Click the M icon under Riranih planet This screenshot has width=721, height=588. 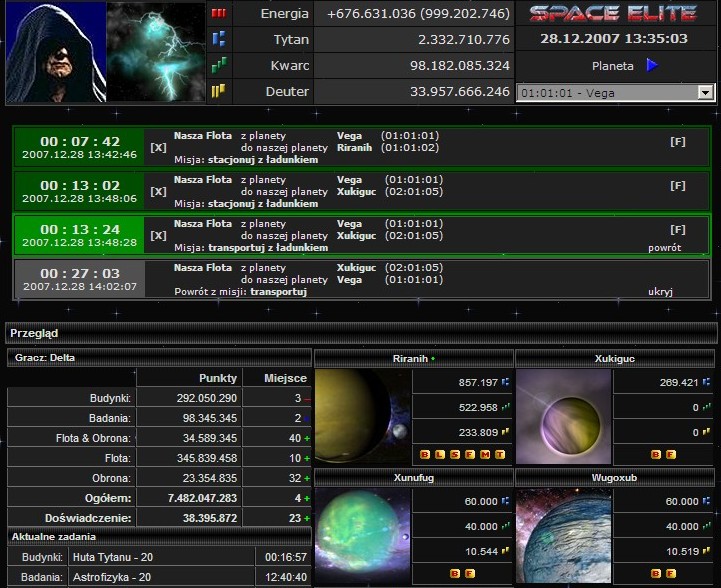tap(485, 454)
